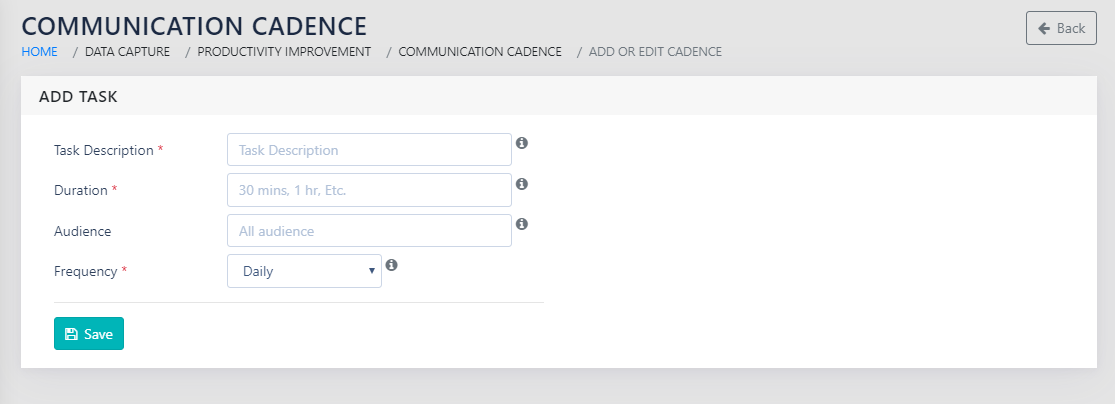The width and height of the screenshot is (1115, 404).
Task: Click into the Duration text box
Action: coord(369,190)
